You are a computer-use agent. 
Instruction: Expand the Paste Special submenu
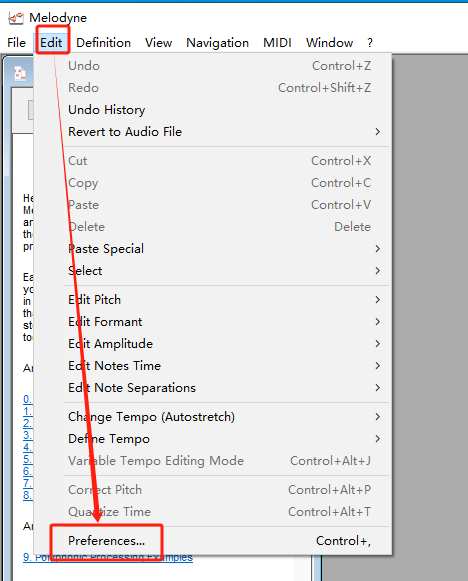pyautogui.click(x=226, y=249)
